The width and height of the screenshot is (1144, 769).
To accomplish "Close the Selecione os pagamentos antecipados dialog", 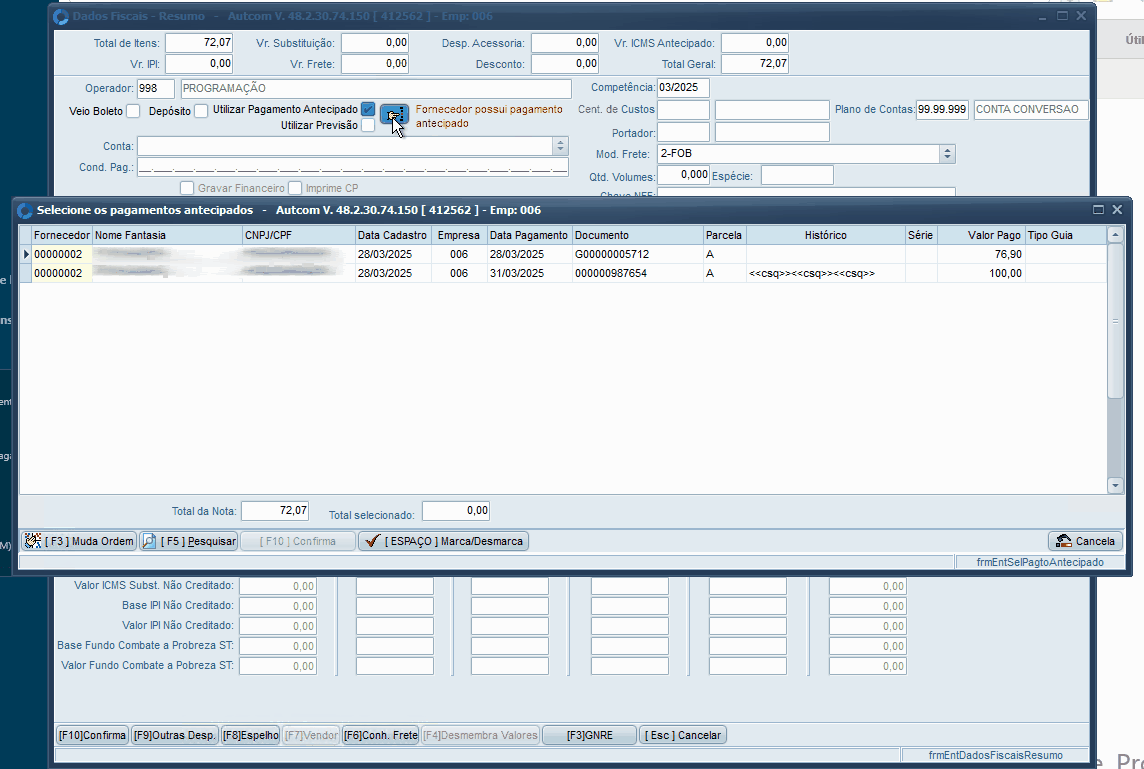I will pyautogui.click(x=1117, y=209).
